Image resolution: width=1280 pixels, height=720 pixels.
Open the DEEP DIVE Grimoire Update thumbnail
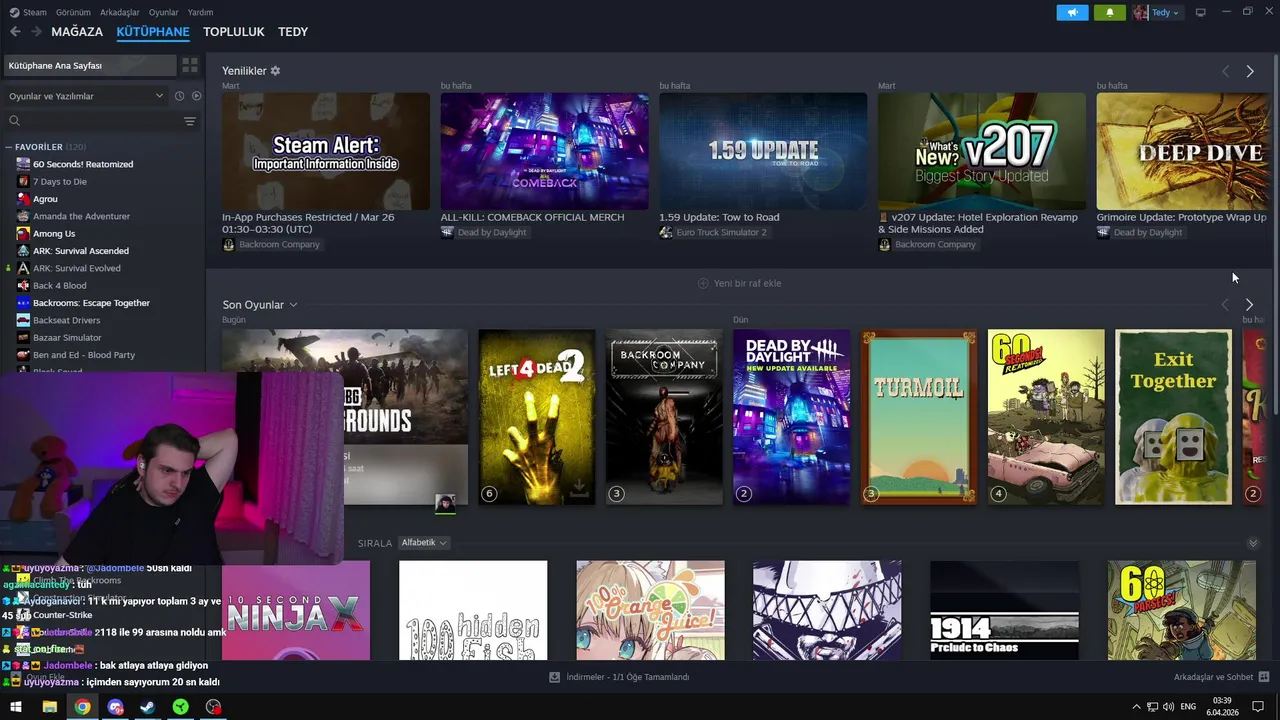1182,151
